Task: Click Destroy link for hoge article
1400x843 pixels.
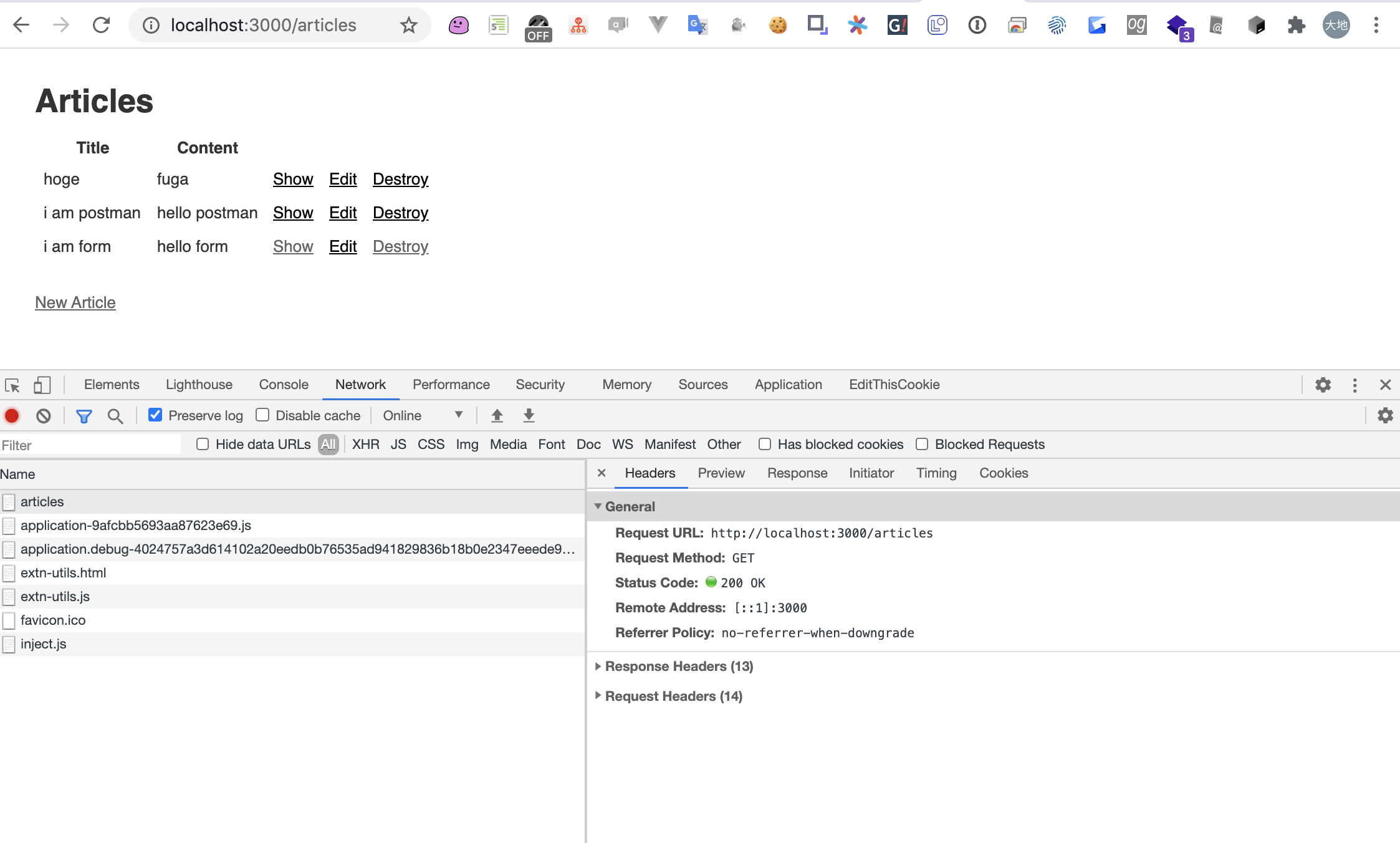Action: (x=400, y=179)
